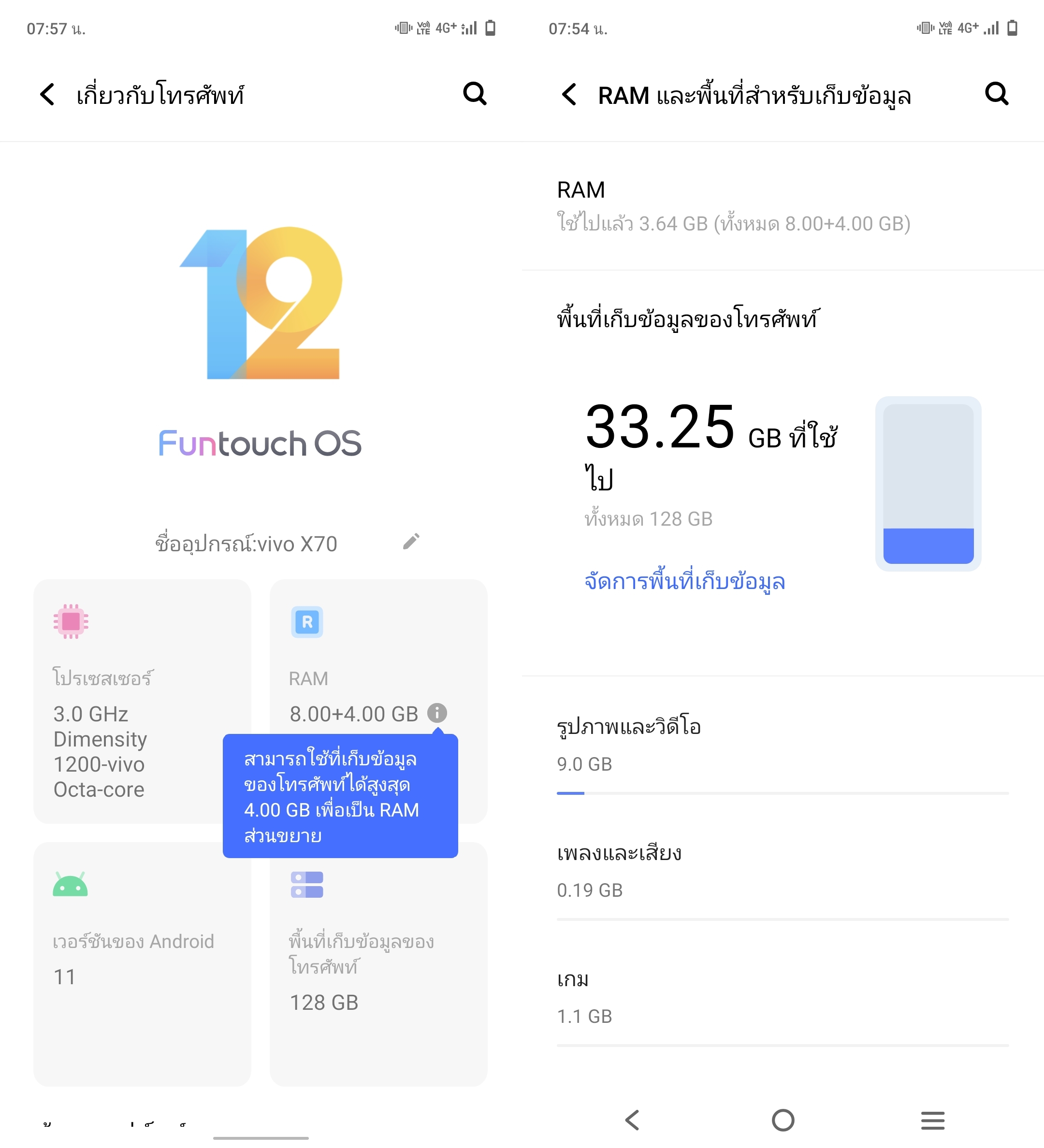Open the RAM usage 3.64 GB entry
This screenshot has height=1148, width=1044.
[x=783, y=206]
